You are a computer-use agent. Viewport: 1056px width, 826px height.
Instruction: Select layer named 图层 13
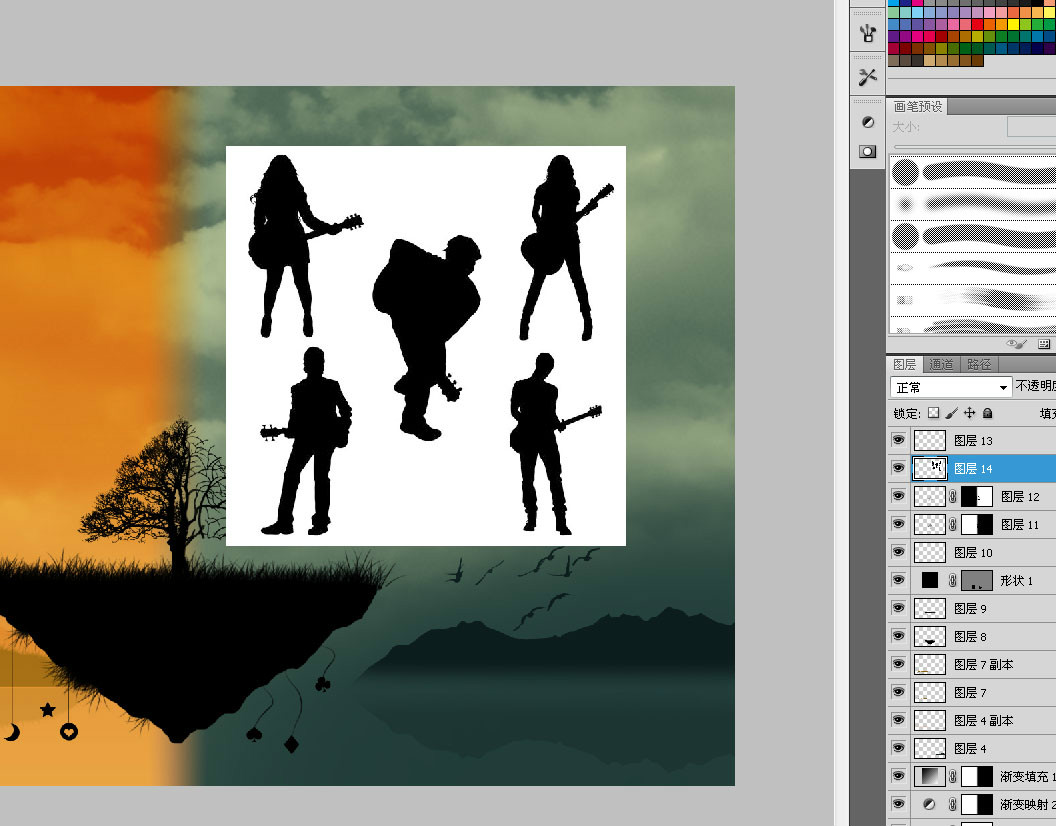[x=973, y=441]
